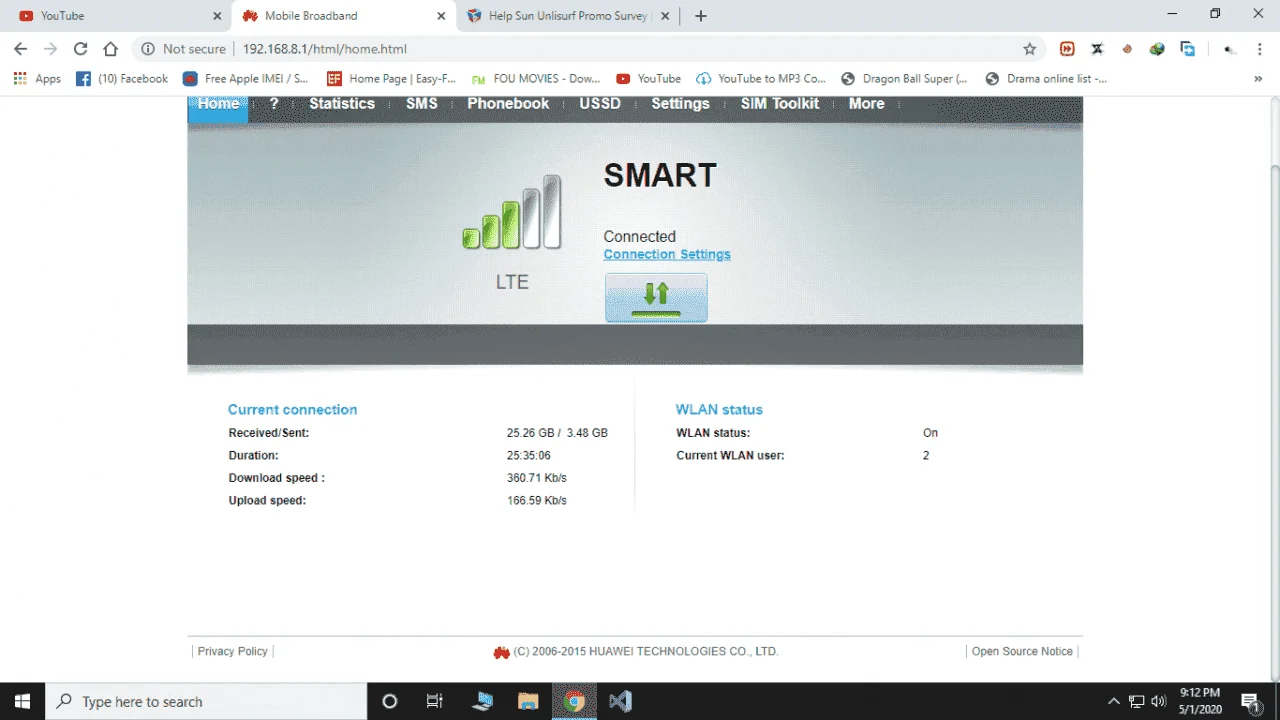Open the help question mark menu item
Screen dimensions: 1280x720
tap(274, 104)
